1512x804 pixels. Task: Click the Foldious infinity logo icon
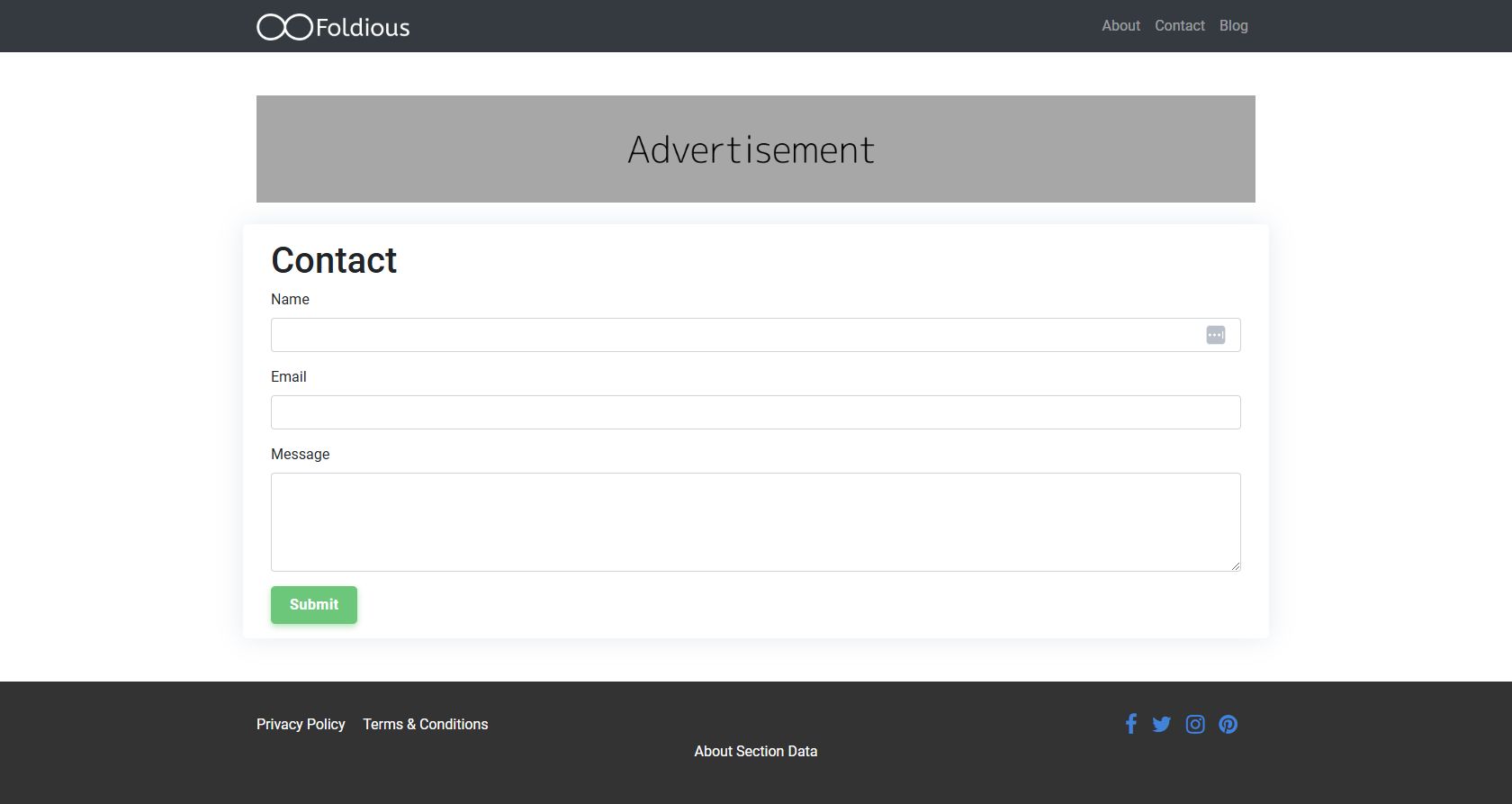click(x=284, y=27)
